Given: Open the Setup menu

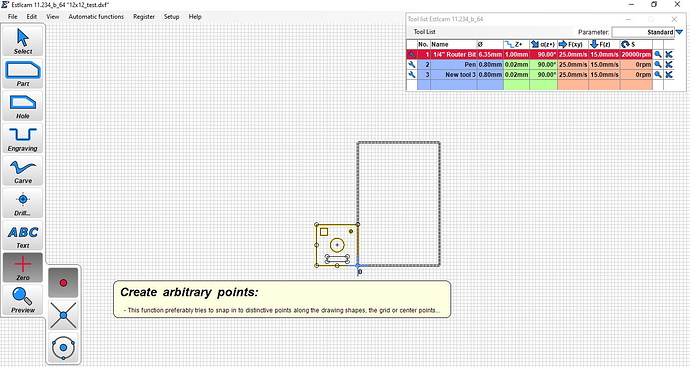Looking at the screenshot, I should [172, 17].
